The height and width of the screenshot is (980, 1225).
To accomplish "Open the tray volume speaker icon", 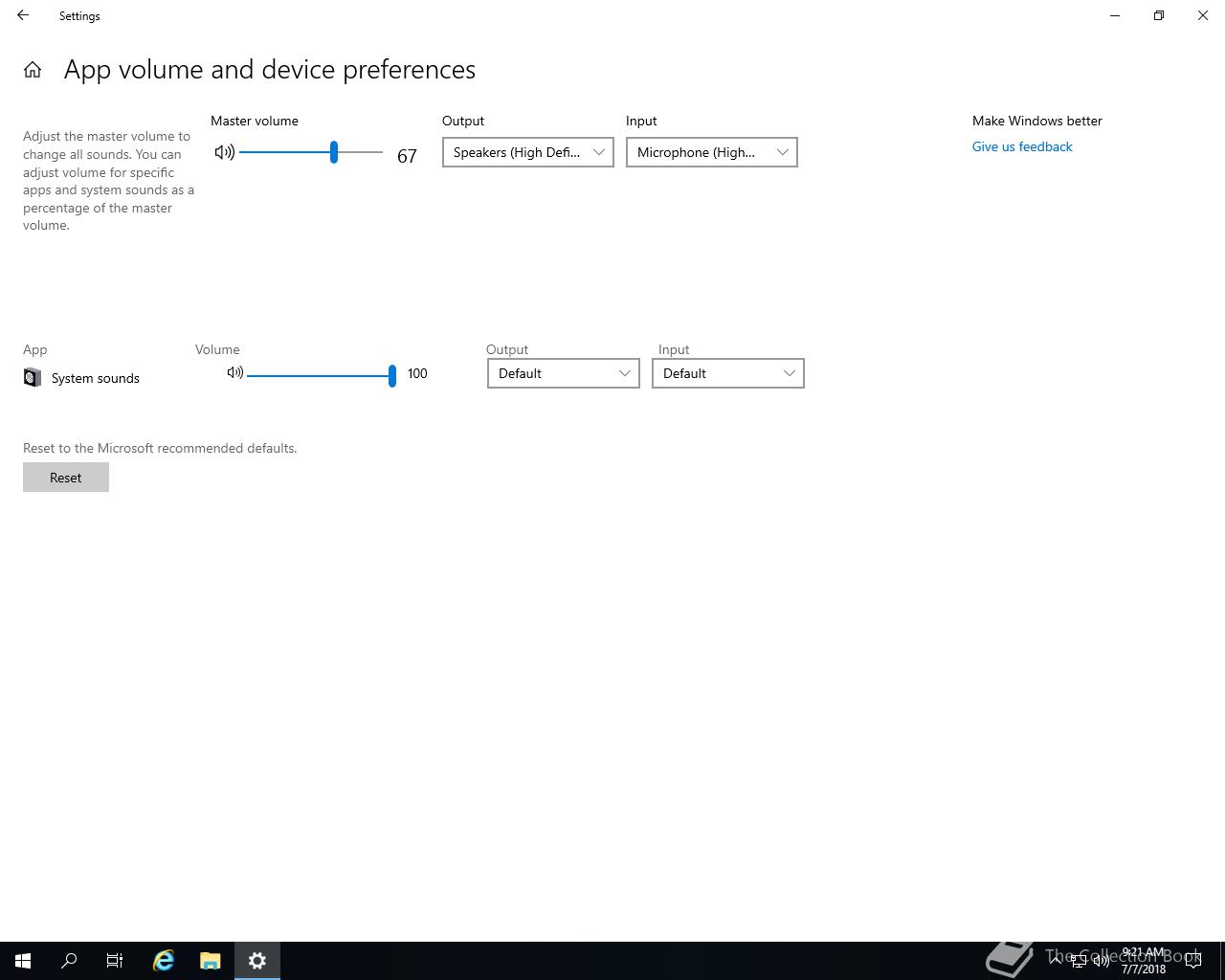I will (1101, 961).
